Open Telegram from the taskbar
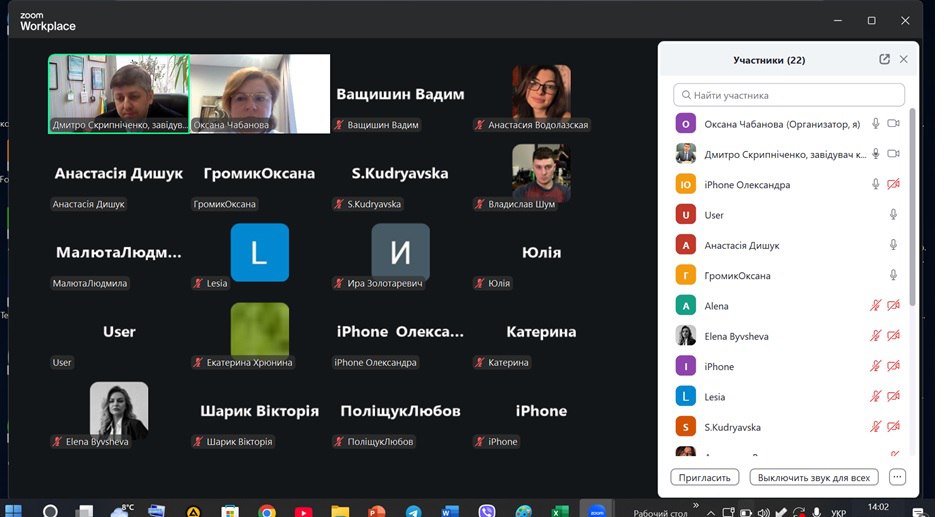This screenshot has height=517, width=946. [x=414, y=511]
